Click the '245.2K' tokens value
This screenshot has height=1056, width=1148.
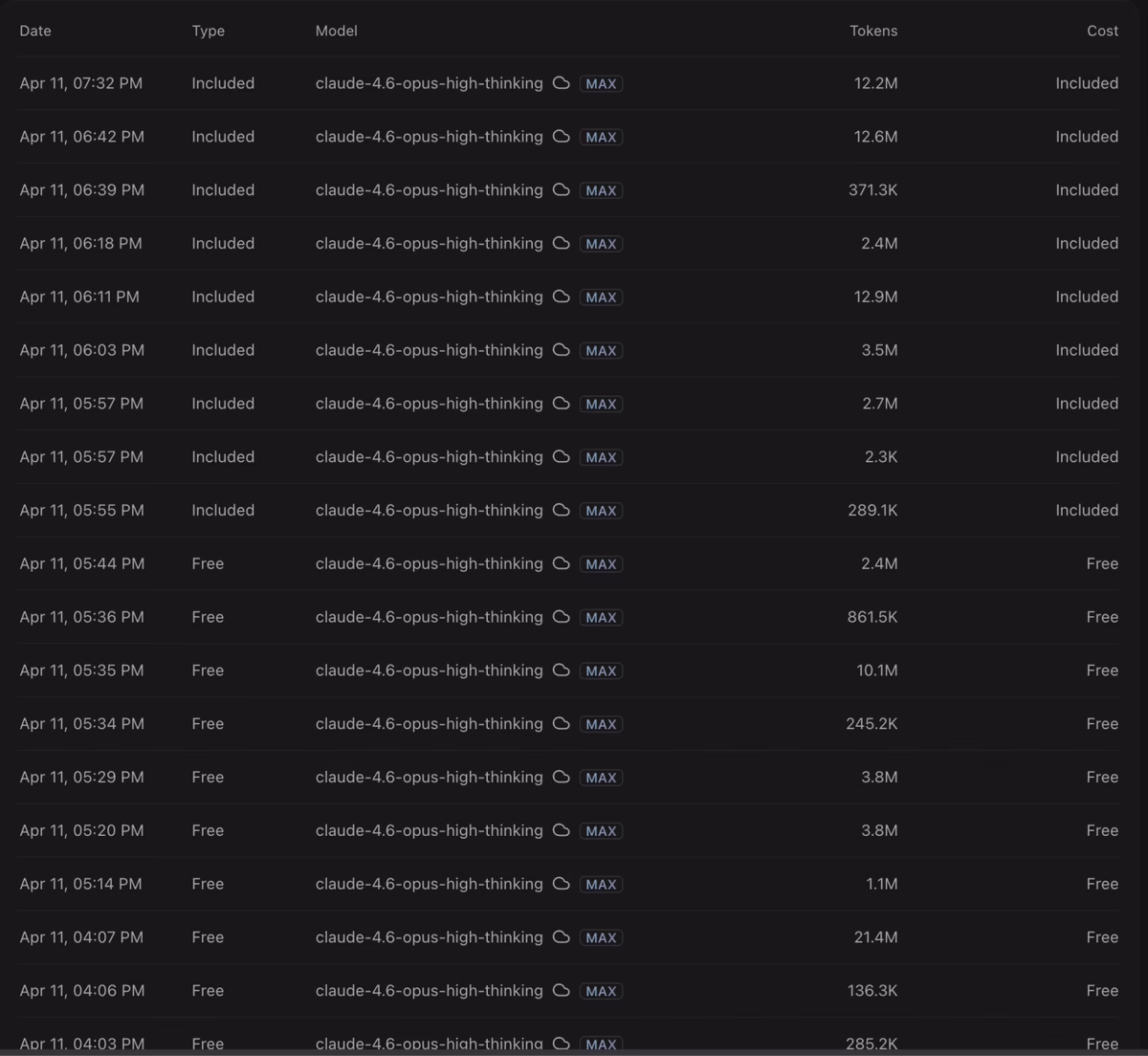872,724
